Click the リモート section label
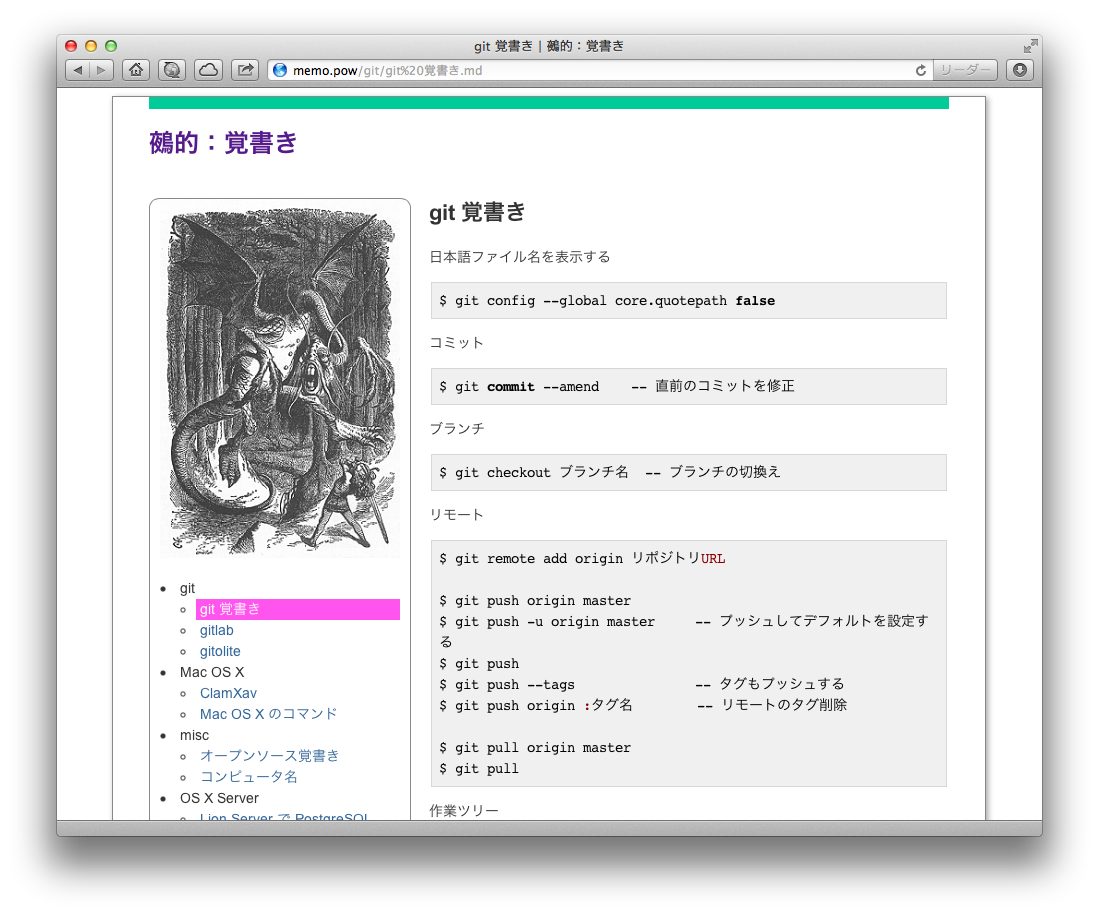 pos(456,515)
